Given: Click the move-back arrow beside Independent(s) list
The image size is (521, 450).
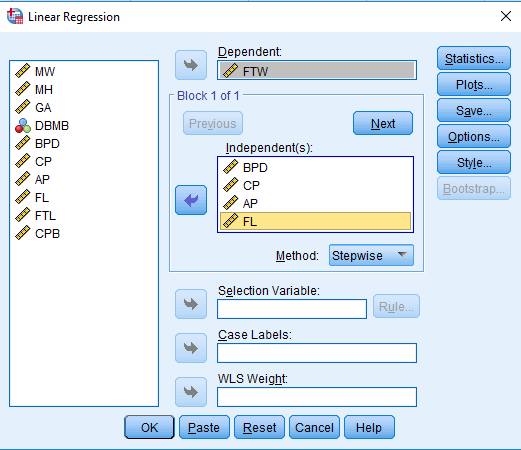Looking at the screenshot, I should pos(191,200).
